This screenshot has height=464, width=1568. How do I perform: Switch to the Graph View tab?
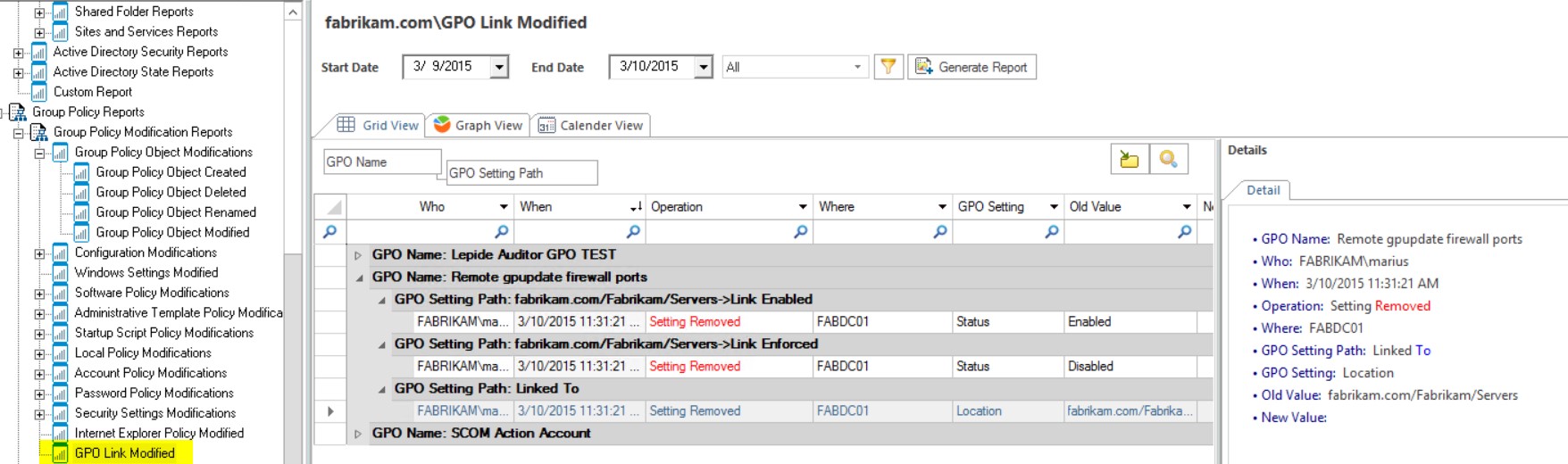[x=478, y=126]
